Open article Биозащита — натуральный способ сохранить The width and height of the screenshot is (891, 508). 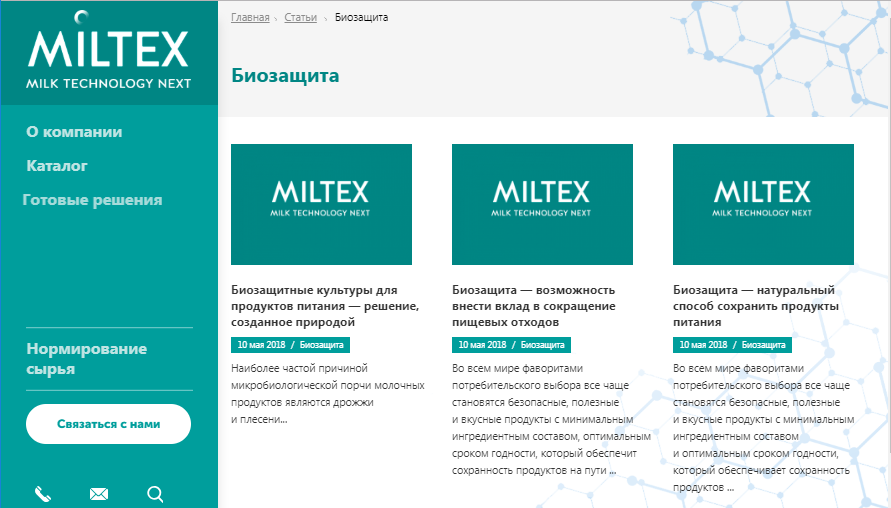point(756,306)
